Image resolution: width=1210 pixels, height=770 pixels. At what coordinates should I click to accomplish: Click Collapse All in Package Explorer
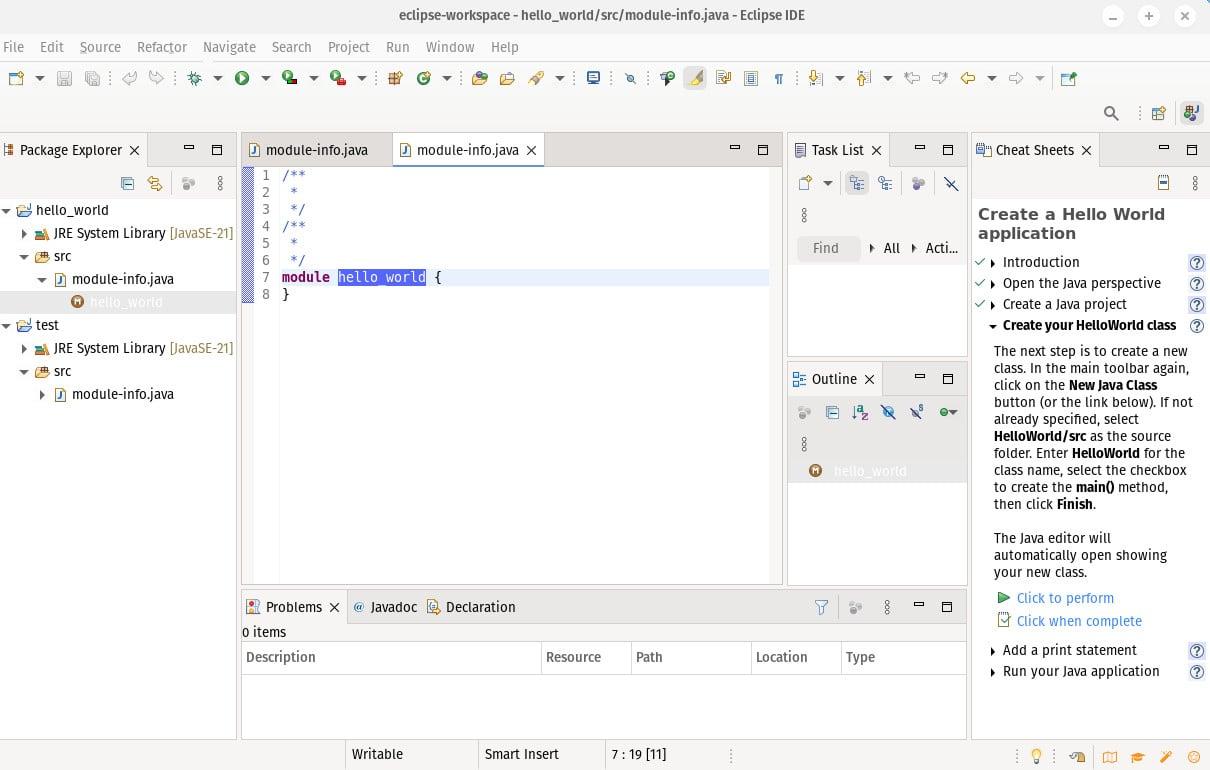pyautogui.click(x=127, y=183)
